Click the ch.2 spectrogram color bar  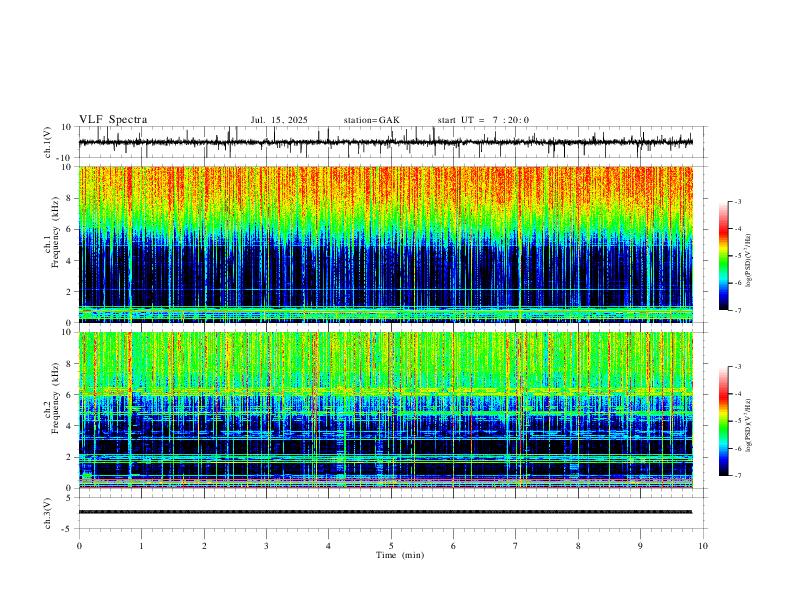tap(724, 421)
